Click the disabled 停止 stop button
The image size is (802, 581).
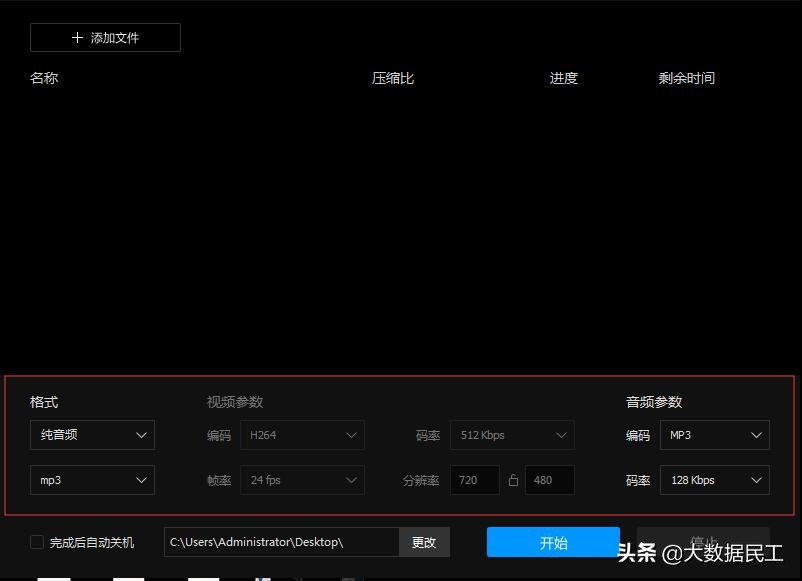tap(703, 542)
